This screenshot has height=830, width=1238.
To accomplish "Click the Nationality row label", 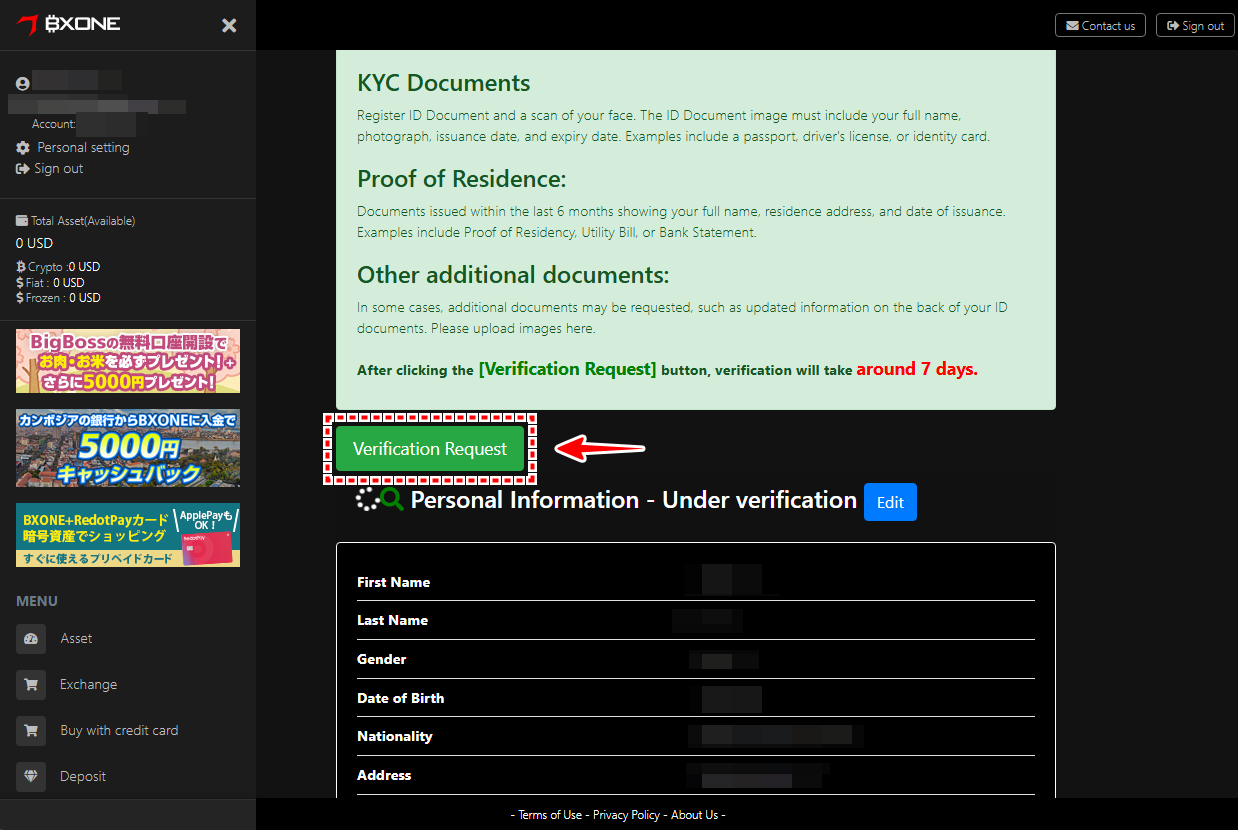I will [x=395, y=736].
